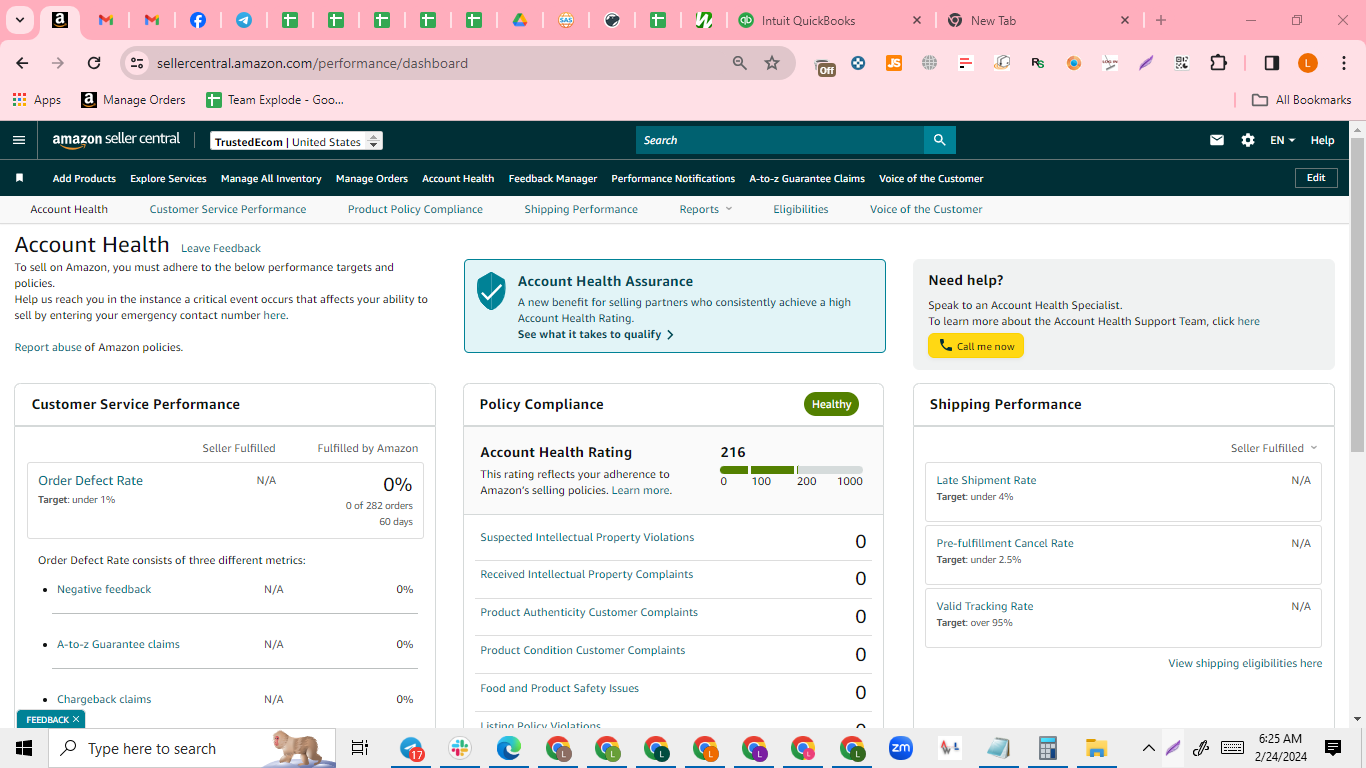Open Calculator from the taskbar
Screen dimensions: 1366x768
pos(1048,748)
